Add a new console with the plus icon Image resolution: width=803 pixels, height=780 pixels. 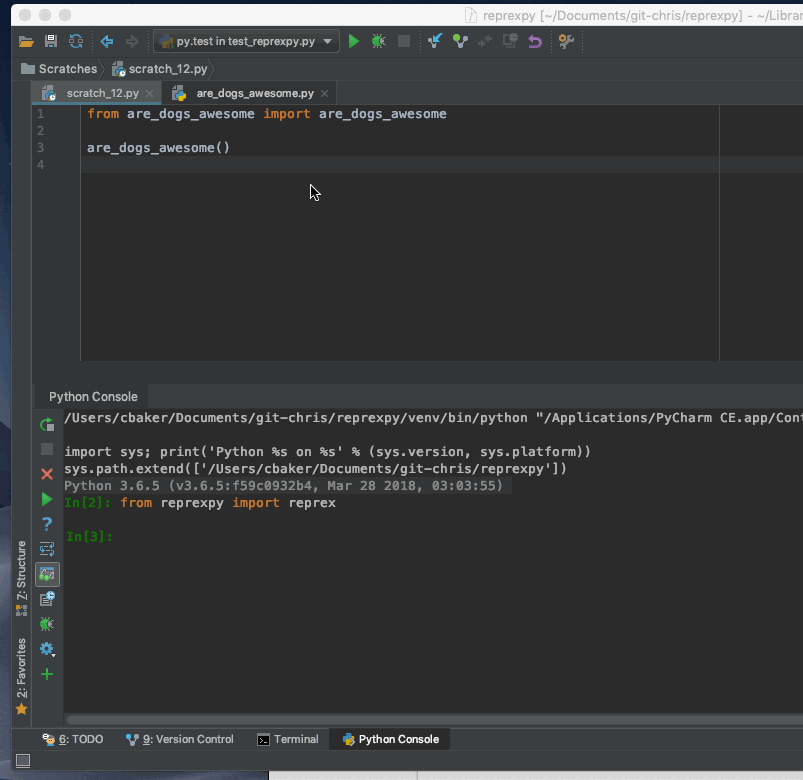pyautogui.click(x=47, y=674)
